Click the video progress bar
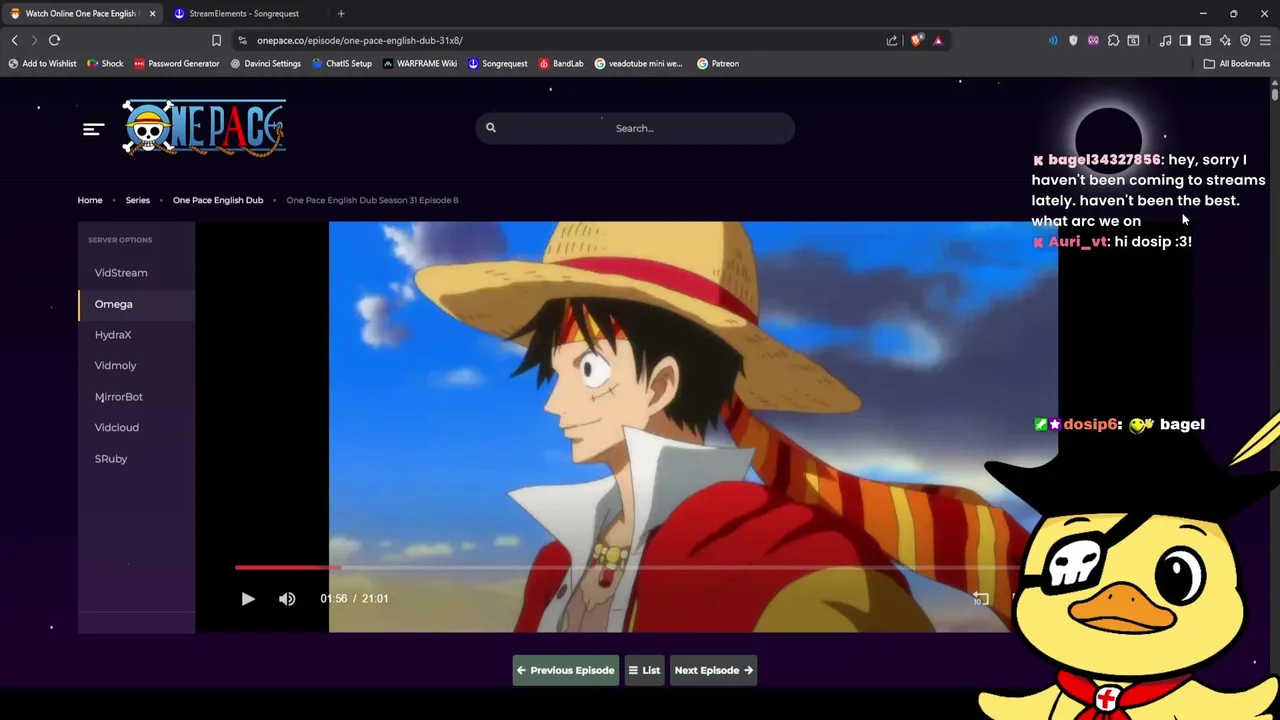 click(x=628, y=567)
